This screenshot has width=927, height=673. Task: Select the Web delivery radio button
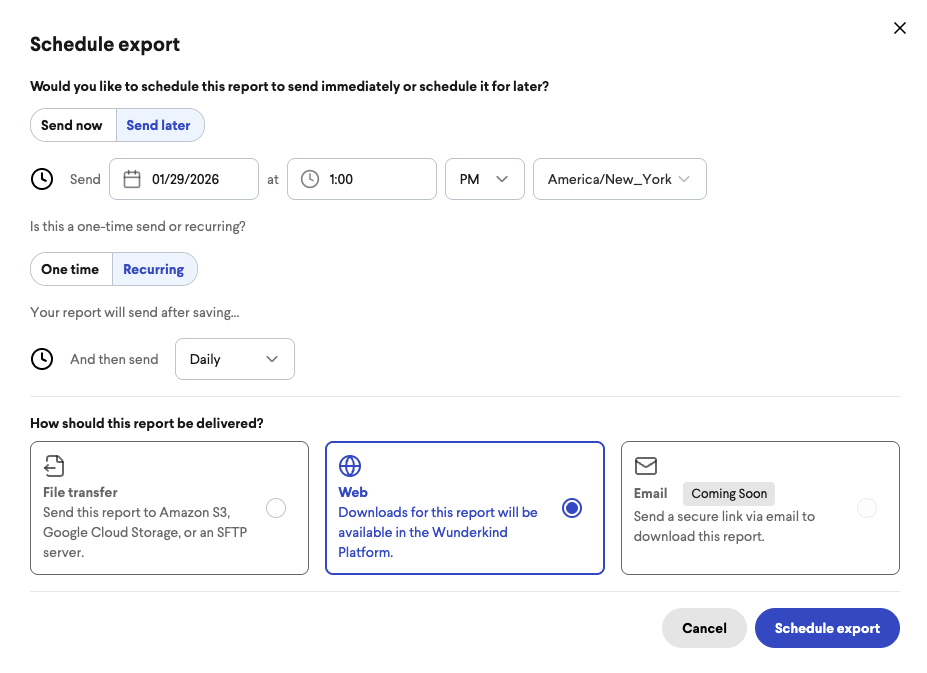click(572, 508)
